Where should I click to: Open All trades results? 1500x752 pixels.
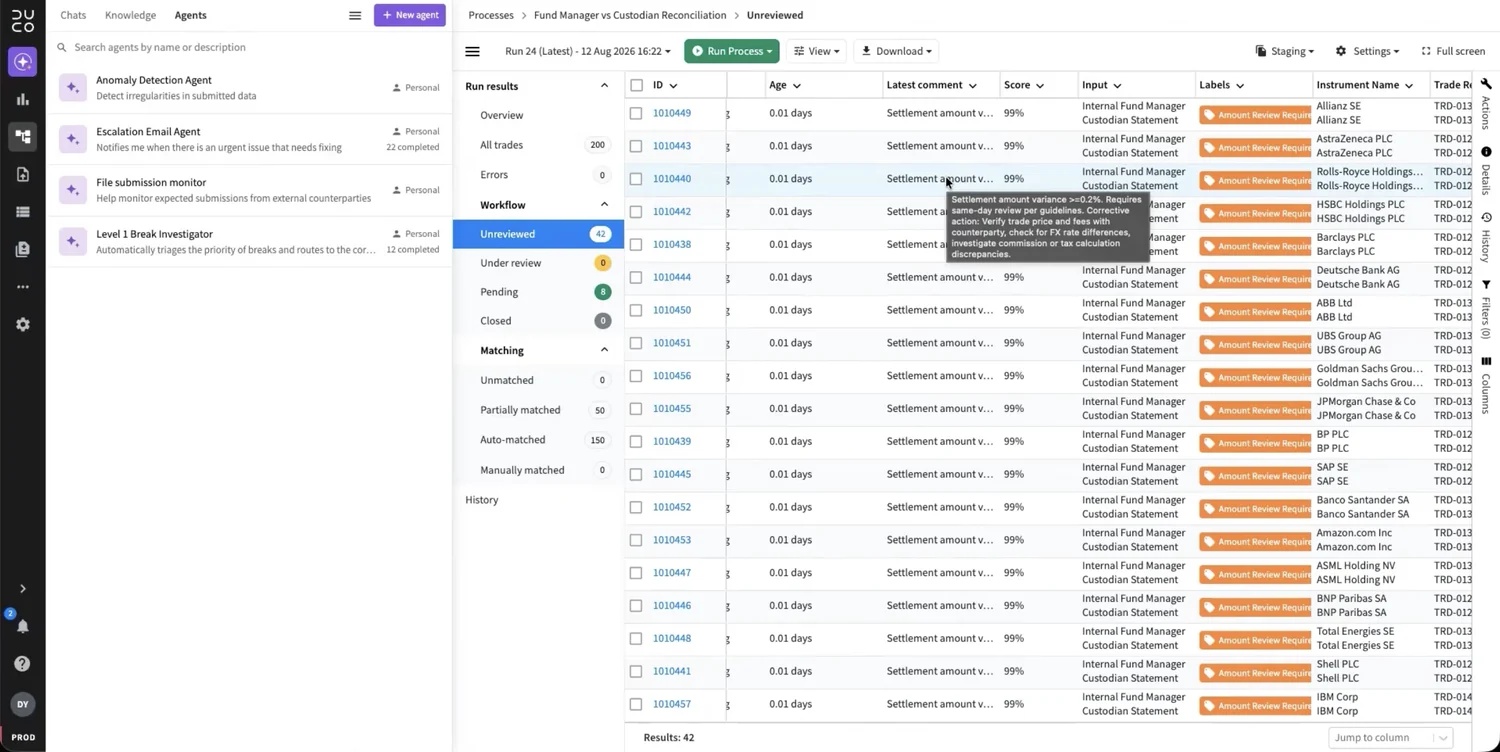tap(538, 145)
